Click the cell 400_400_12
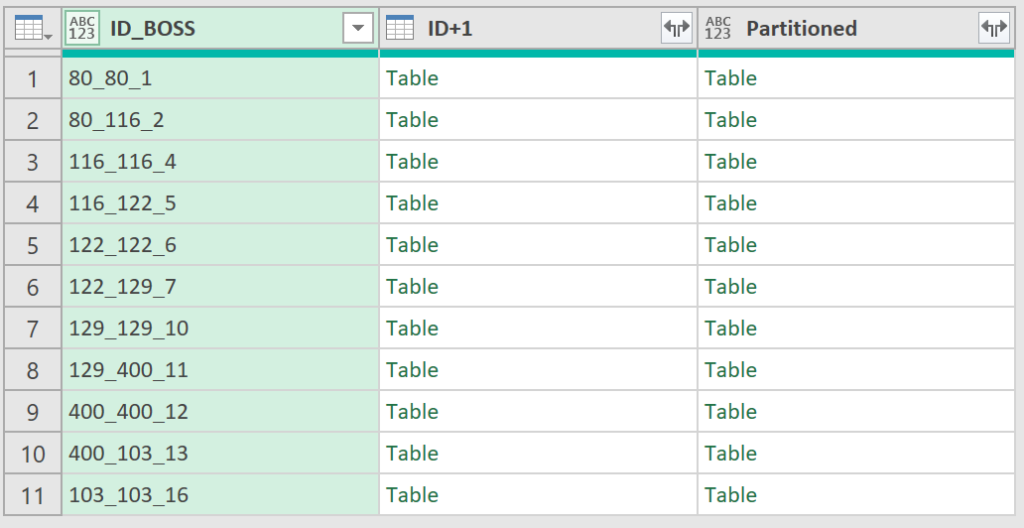The width and height of the screenshot is (1024, 528). click(221, 412)
